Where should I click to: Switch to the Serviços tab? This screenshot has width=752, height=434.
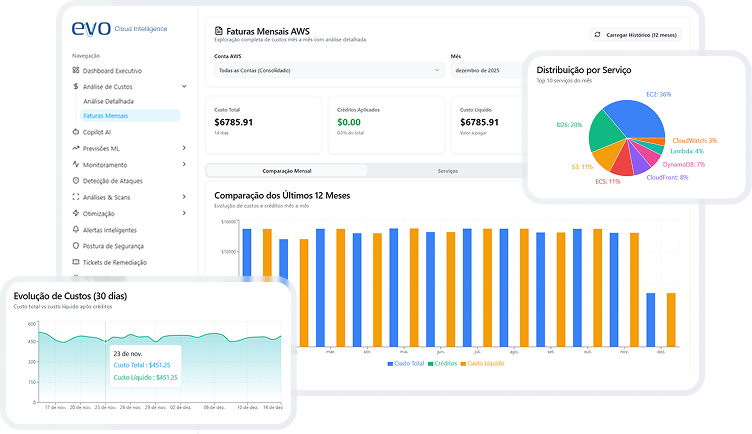pyautogui.click(x=447, y=171)
